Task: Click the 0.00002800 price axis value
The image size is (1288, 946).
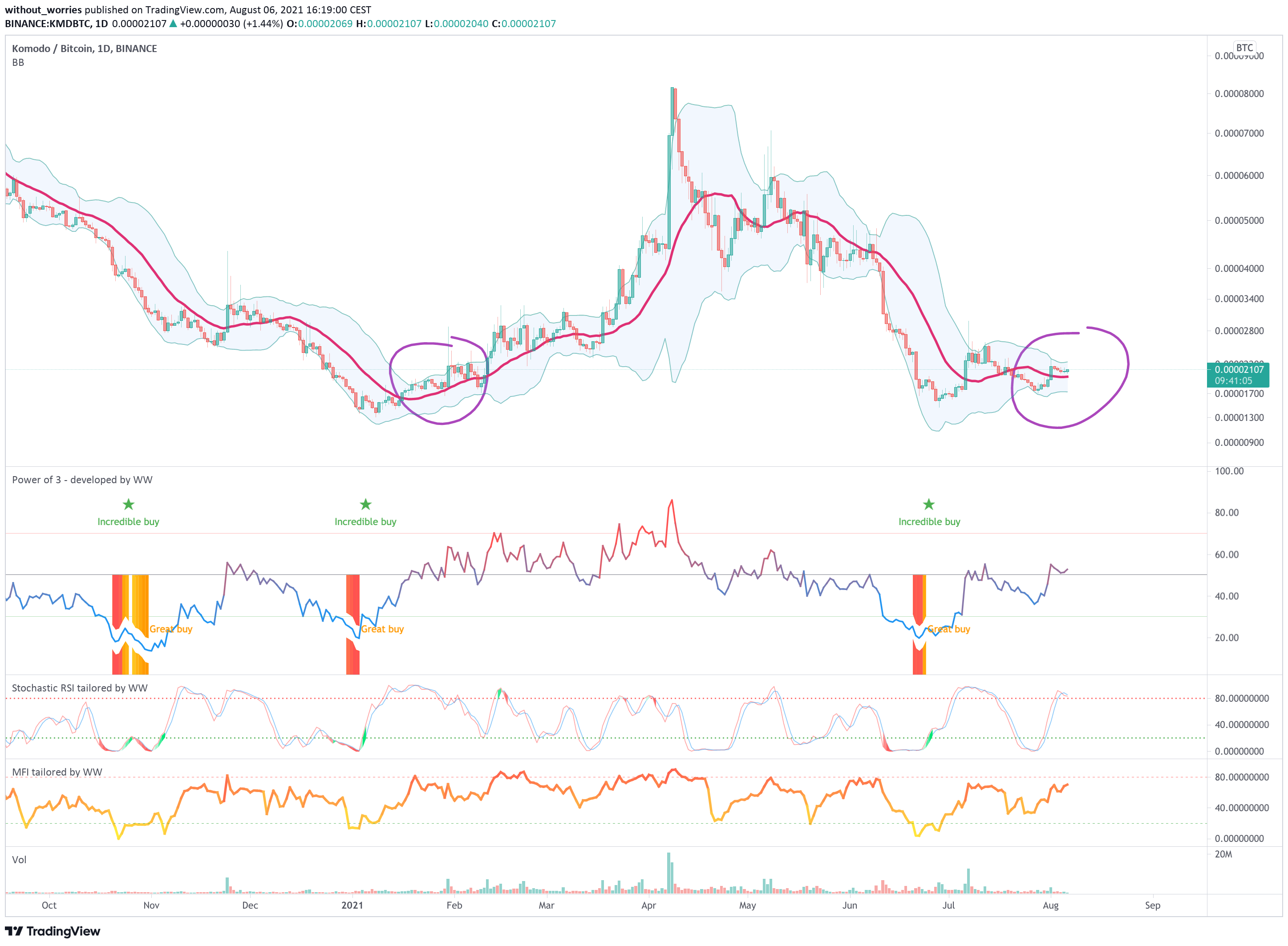Action: [x=1239, y=331]
